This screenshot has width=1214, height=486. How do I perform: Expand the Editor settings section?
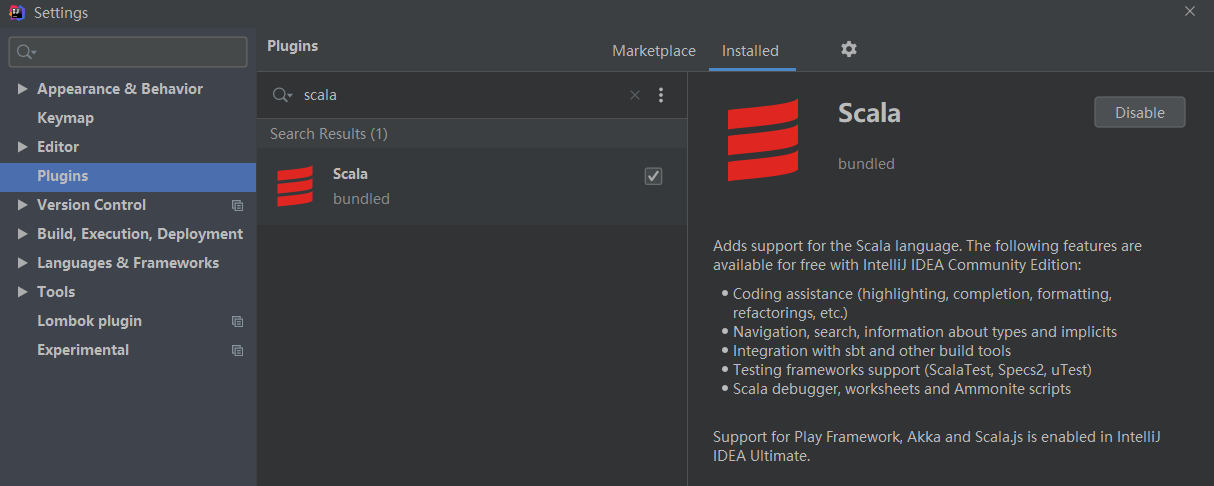(23, 147)
